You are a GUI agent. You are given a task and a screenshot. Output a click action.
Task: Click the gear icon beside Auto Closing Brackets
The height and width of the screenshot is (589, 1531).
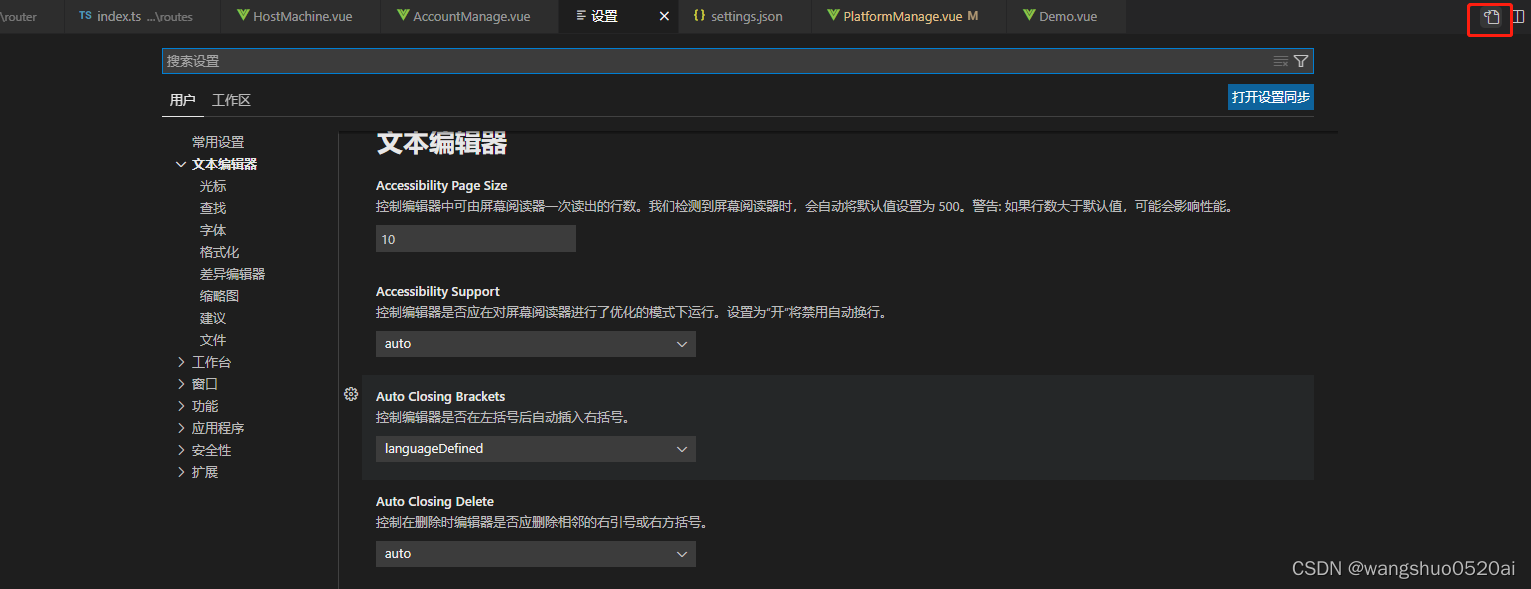point(351,394)
